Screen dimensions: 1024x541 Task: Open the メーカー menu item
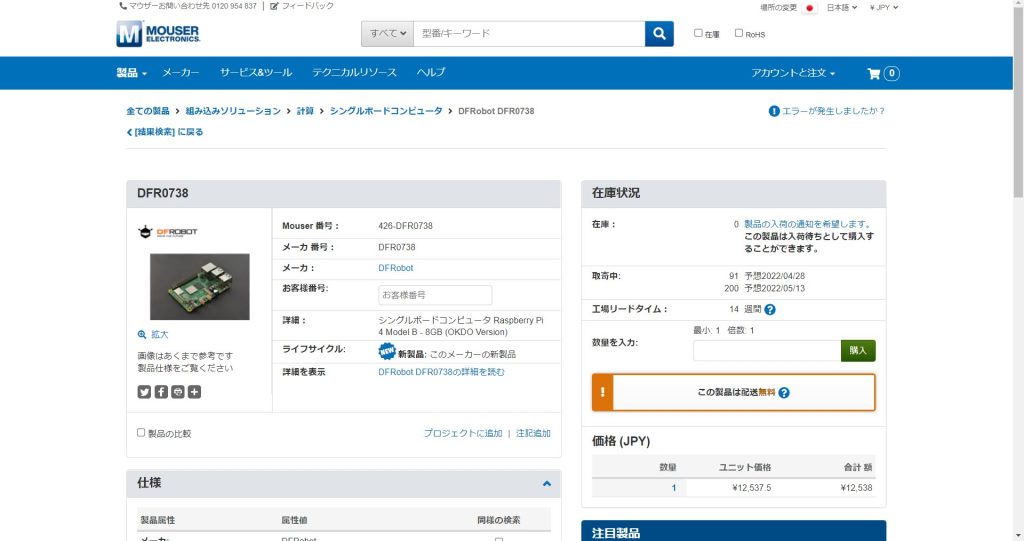tap(181, 73)
